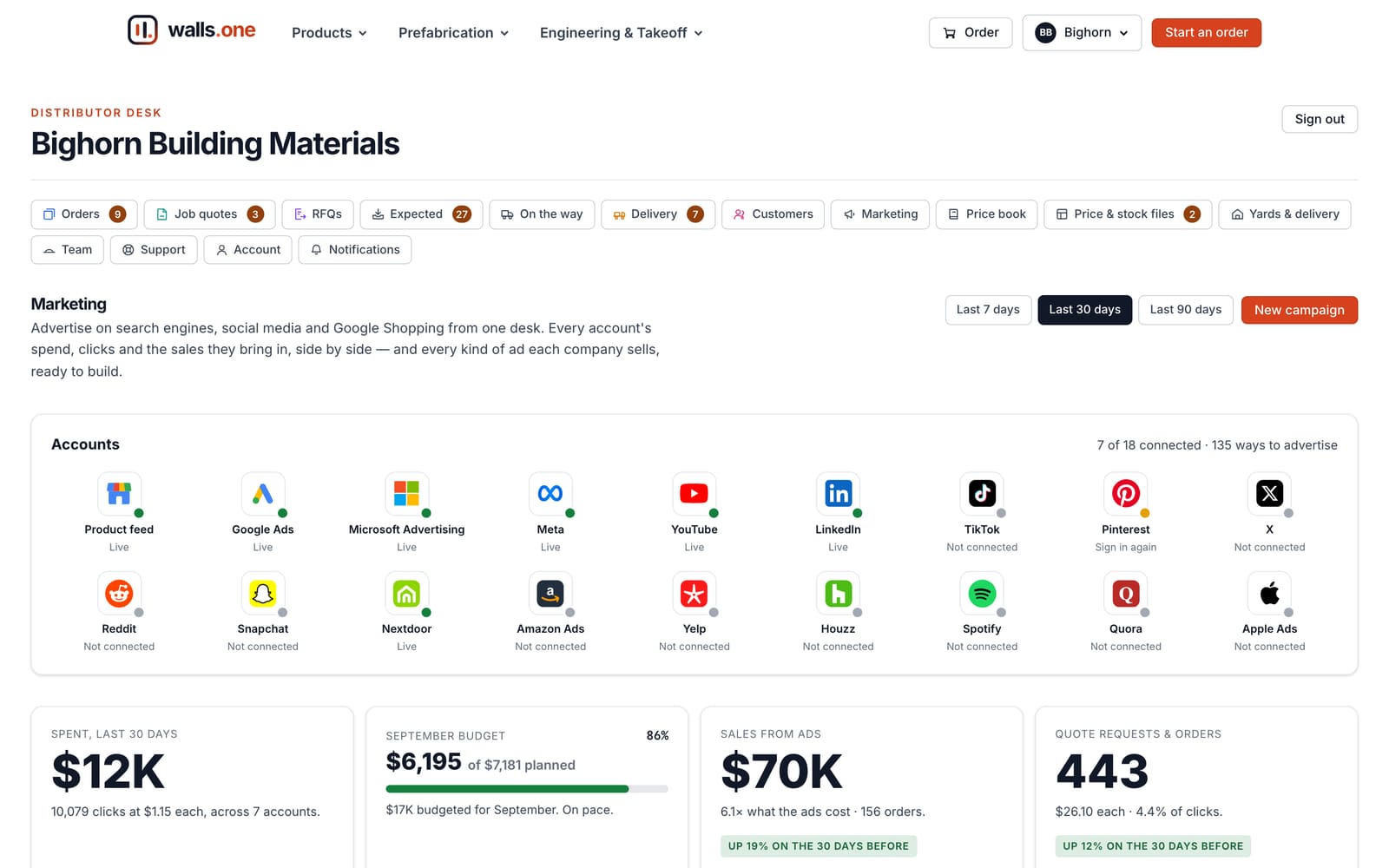Open the Google Ads account icon

click(263, 494)
